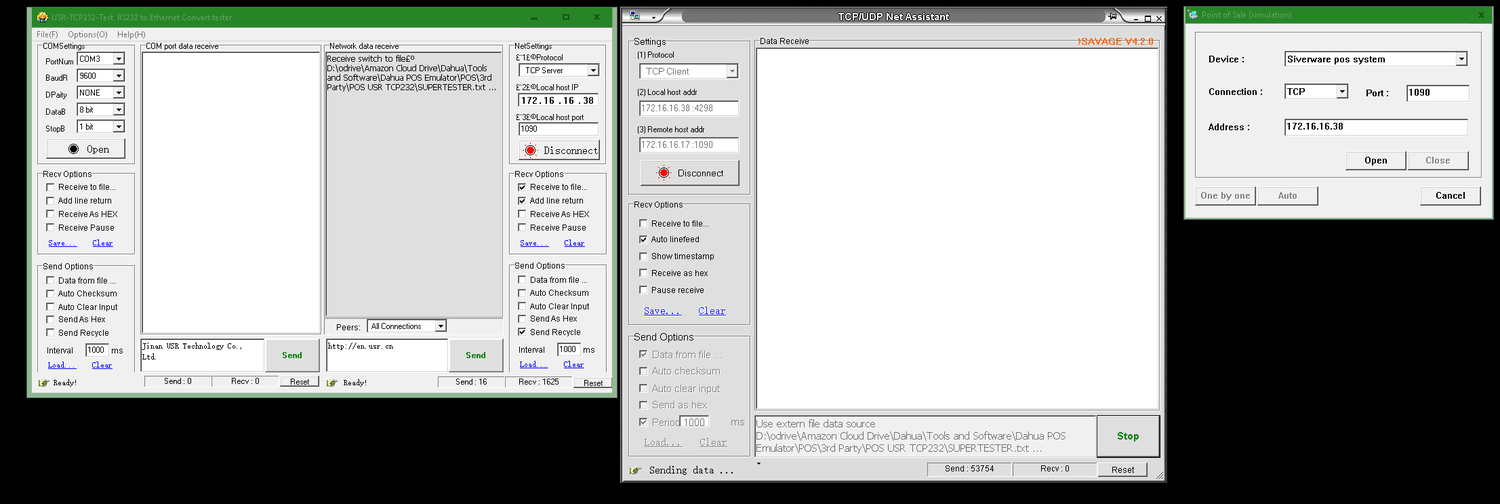Viewport: 1500px width, 504px height.
Task: Click the Sending data status icon in Net Assistant
Action: click(x=635, y=470)
